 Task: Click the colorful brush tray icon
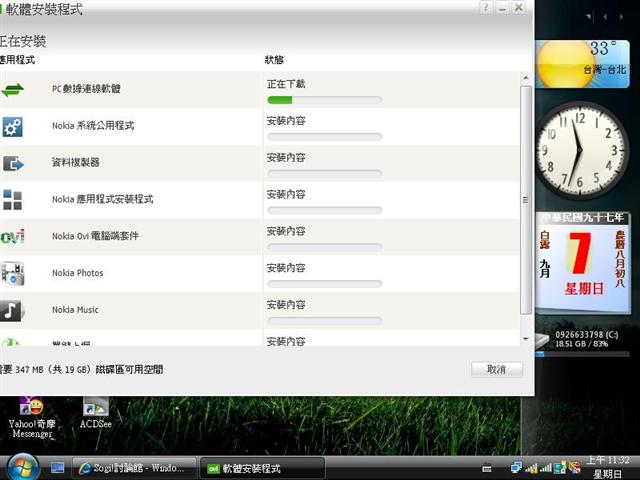574,467
